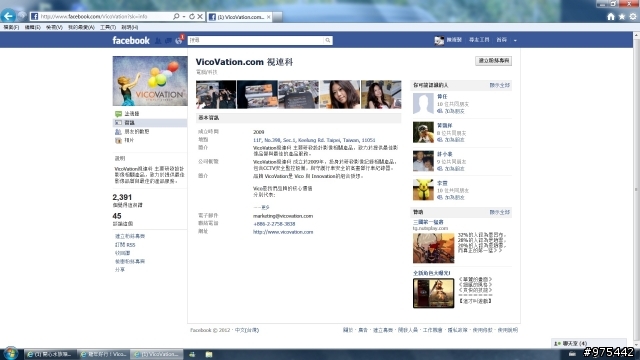
Task: Open the chat bar showing (4)
Action: pyautogui.click(x=589, y=343)
